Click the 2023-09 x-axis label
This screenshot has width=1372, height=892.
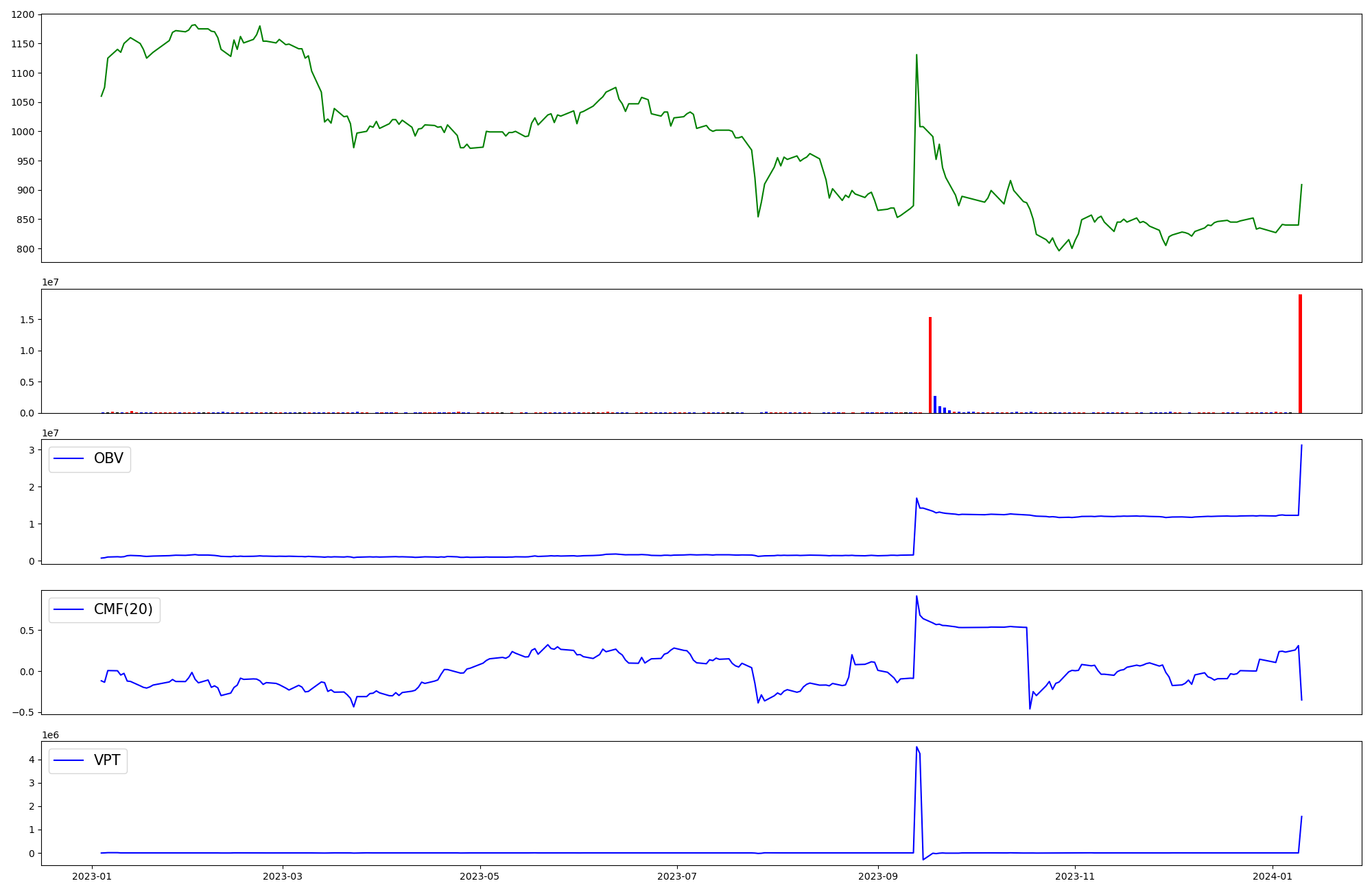coord(877,876)
